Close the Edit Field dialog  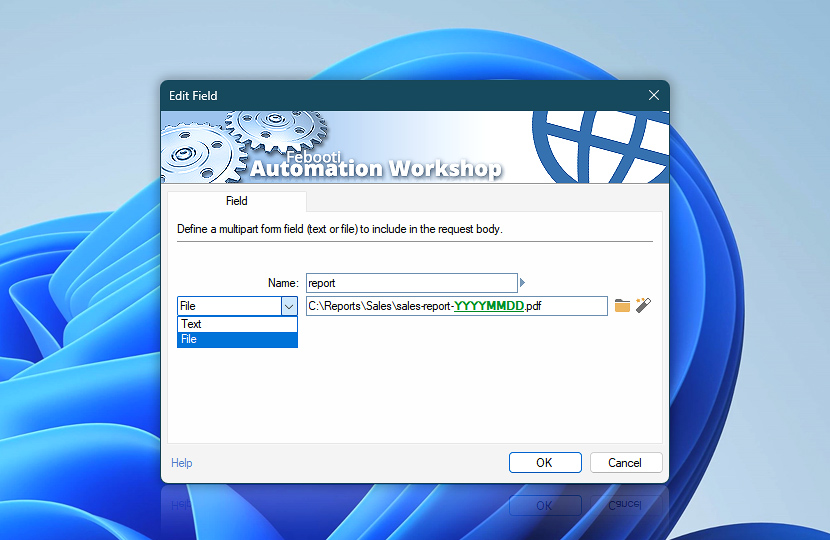click(654, 95)
